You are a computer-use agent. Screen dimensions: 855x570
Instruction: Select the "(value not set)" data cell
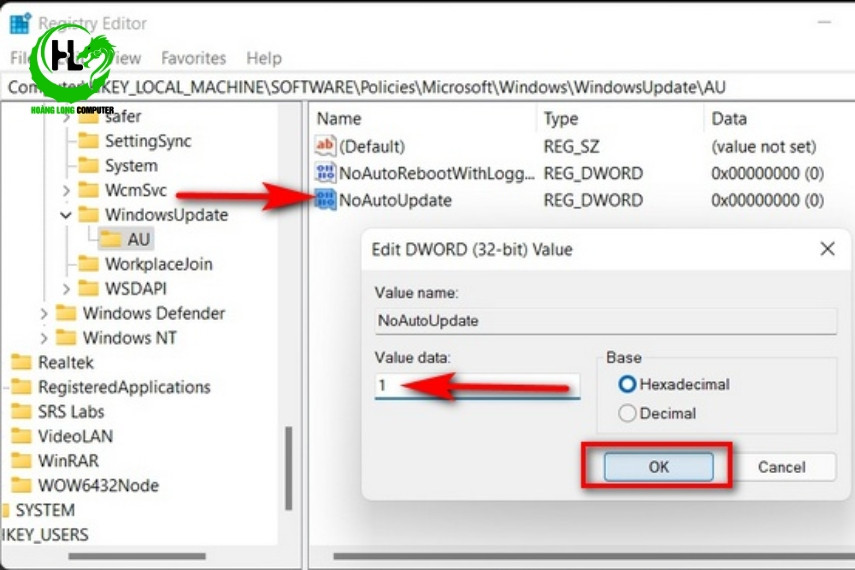[763, 146]
